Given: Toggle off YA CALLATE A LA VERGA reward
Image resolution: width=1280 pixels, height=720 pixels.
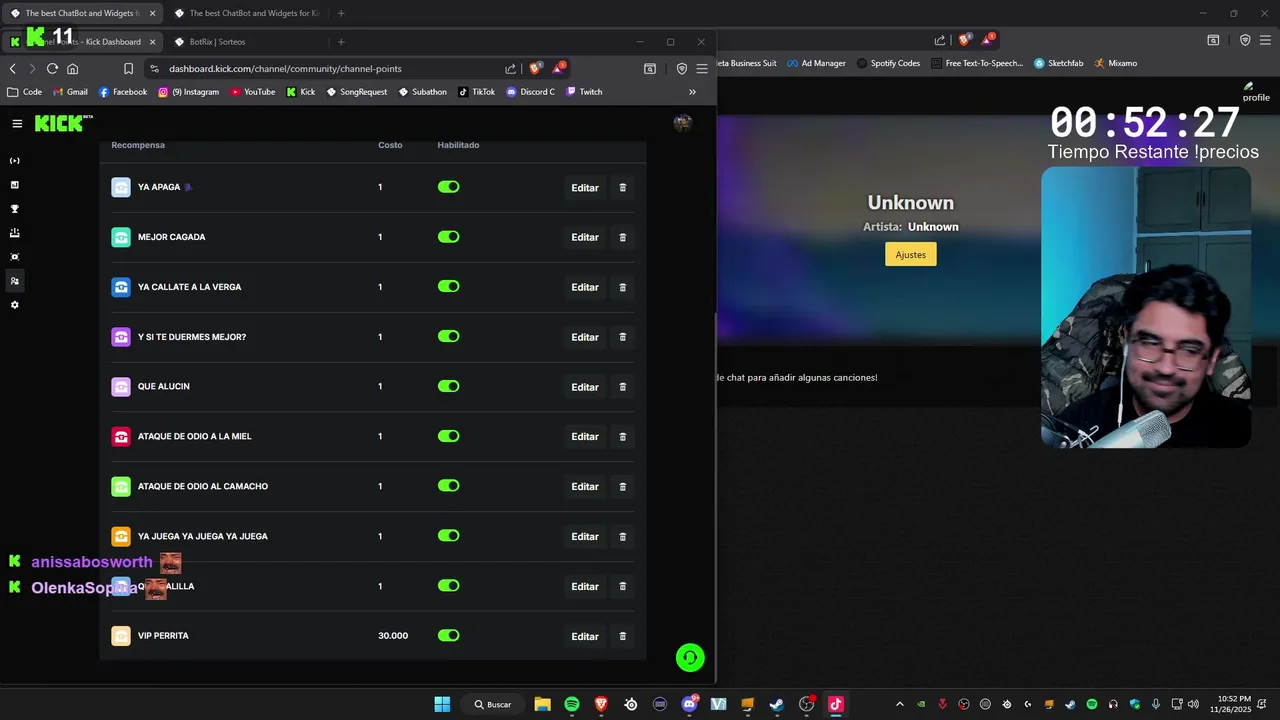Looking at the screenshot, I should coord(449,287).
